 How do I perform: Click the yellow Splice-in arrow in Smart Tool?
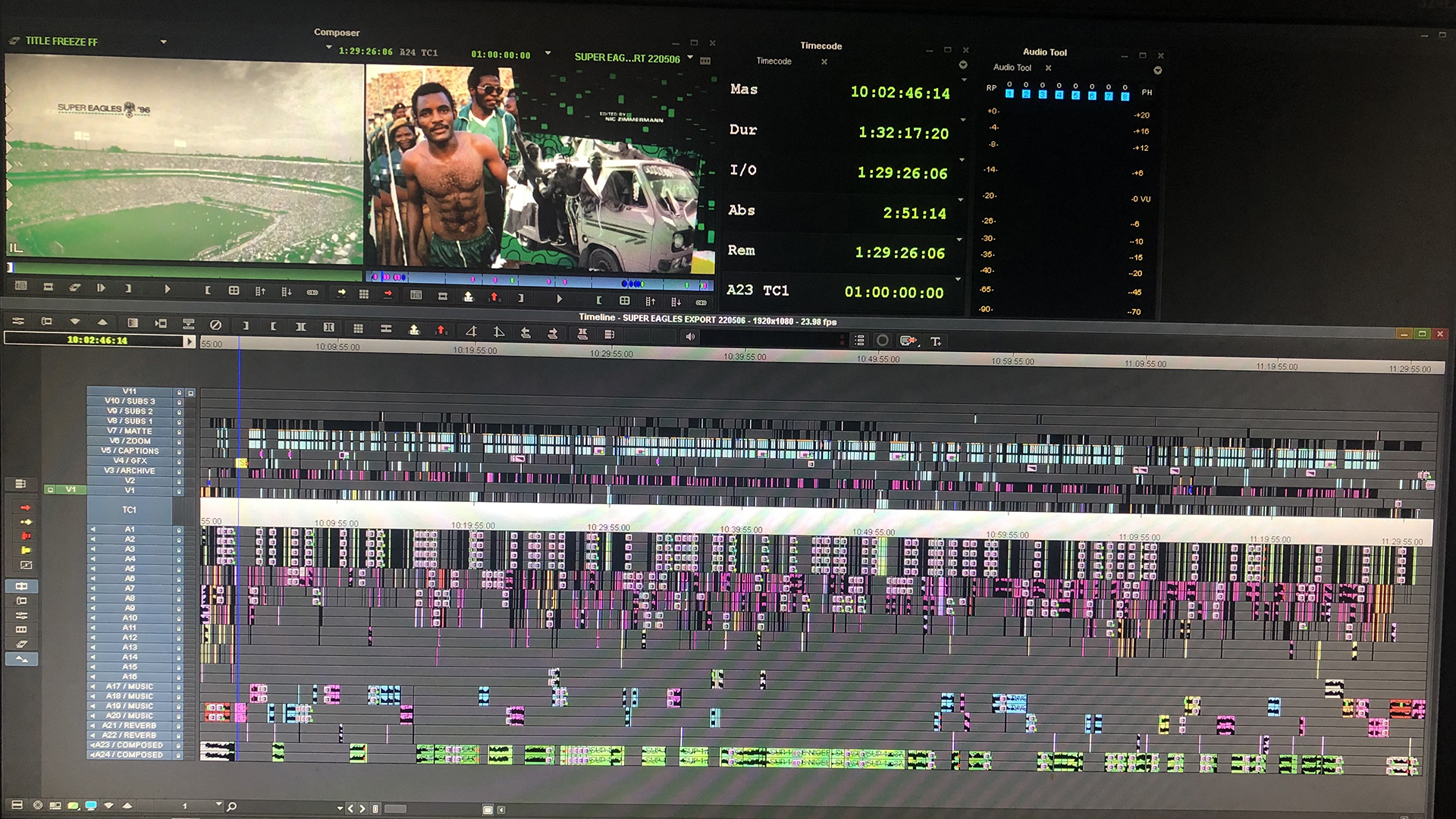point(25,522)
